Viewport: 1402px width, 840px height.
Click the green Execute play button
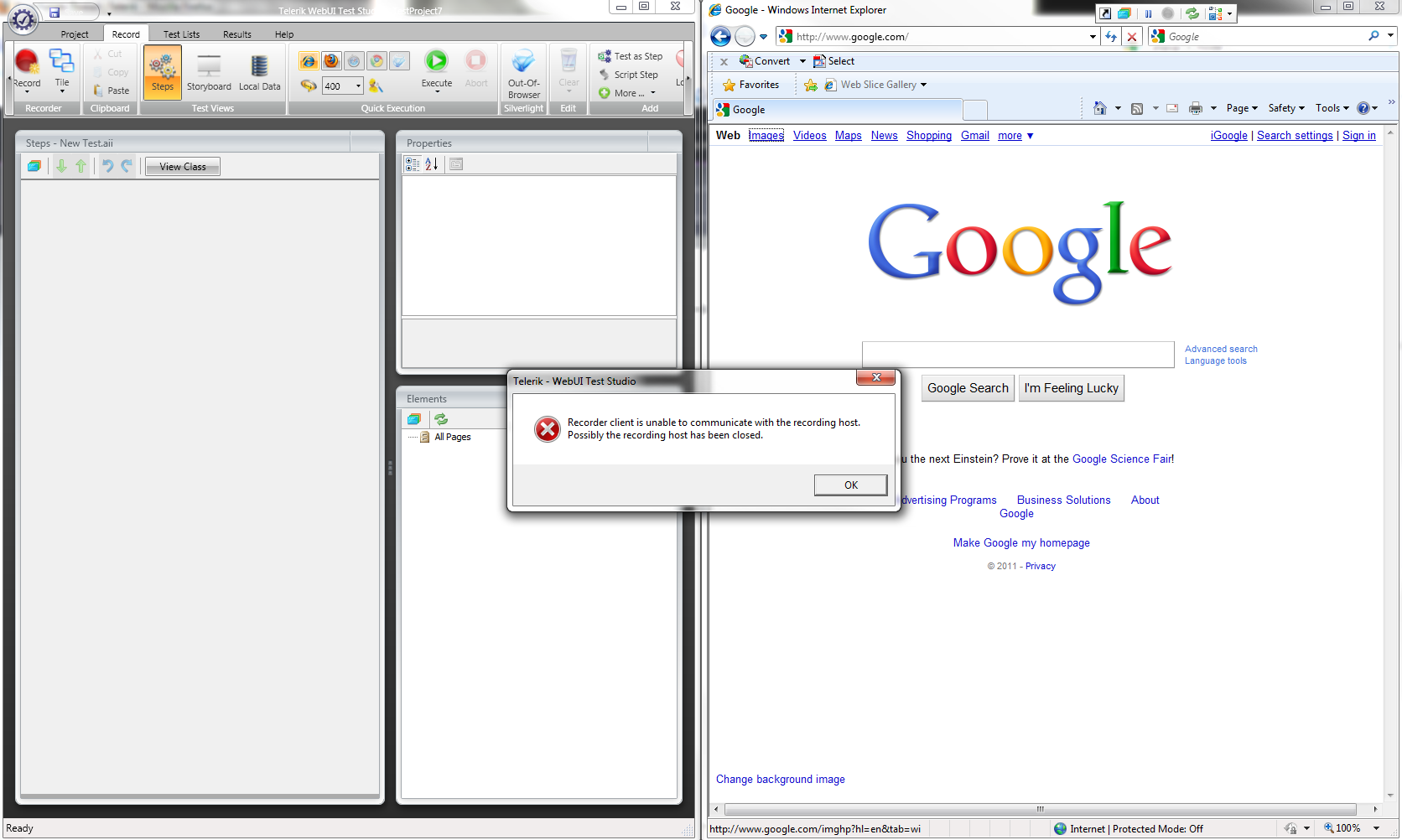(436, 61)
